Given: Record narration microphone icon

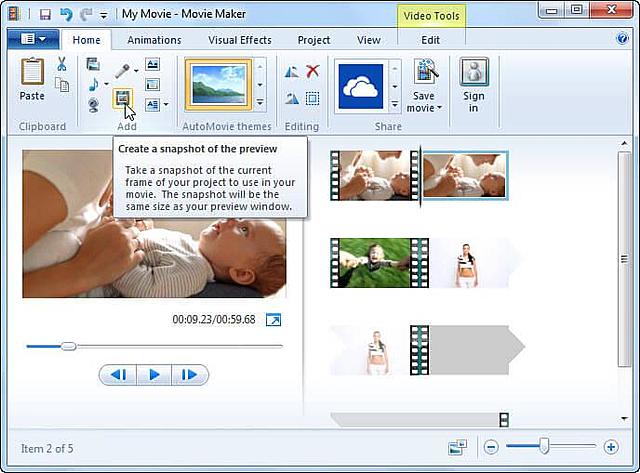Looking at the screenshot, I should (x=122, y=71).
